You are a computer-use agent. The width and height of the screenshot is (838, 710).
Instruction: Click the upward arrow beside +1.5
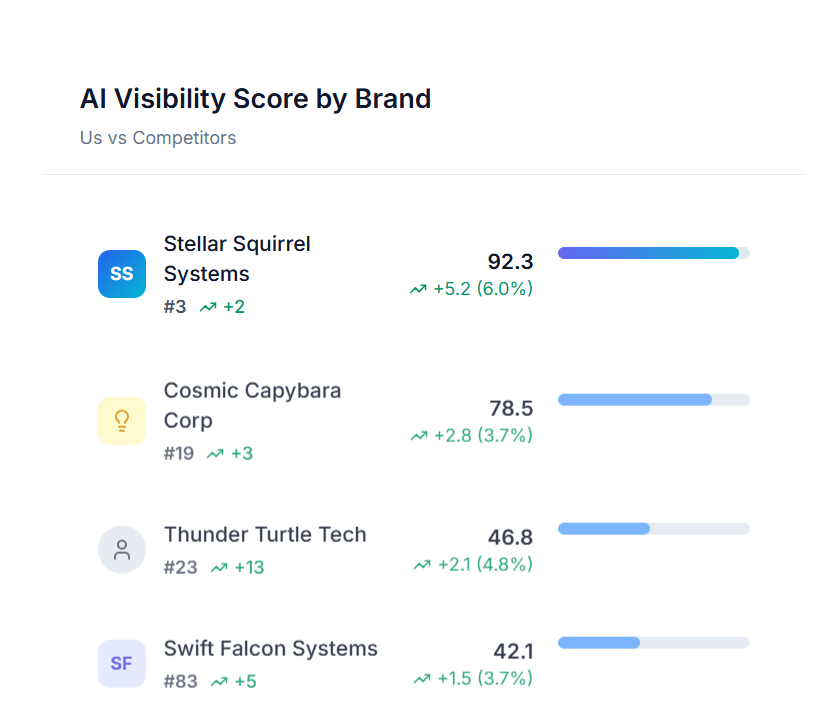(x=423, y=678)
